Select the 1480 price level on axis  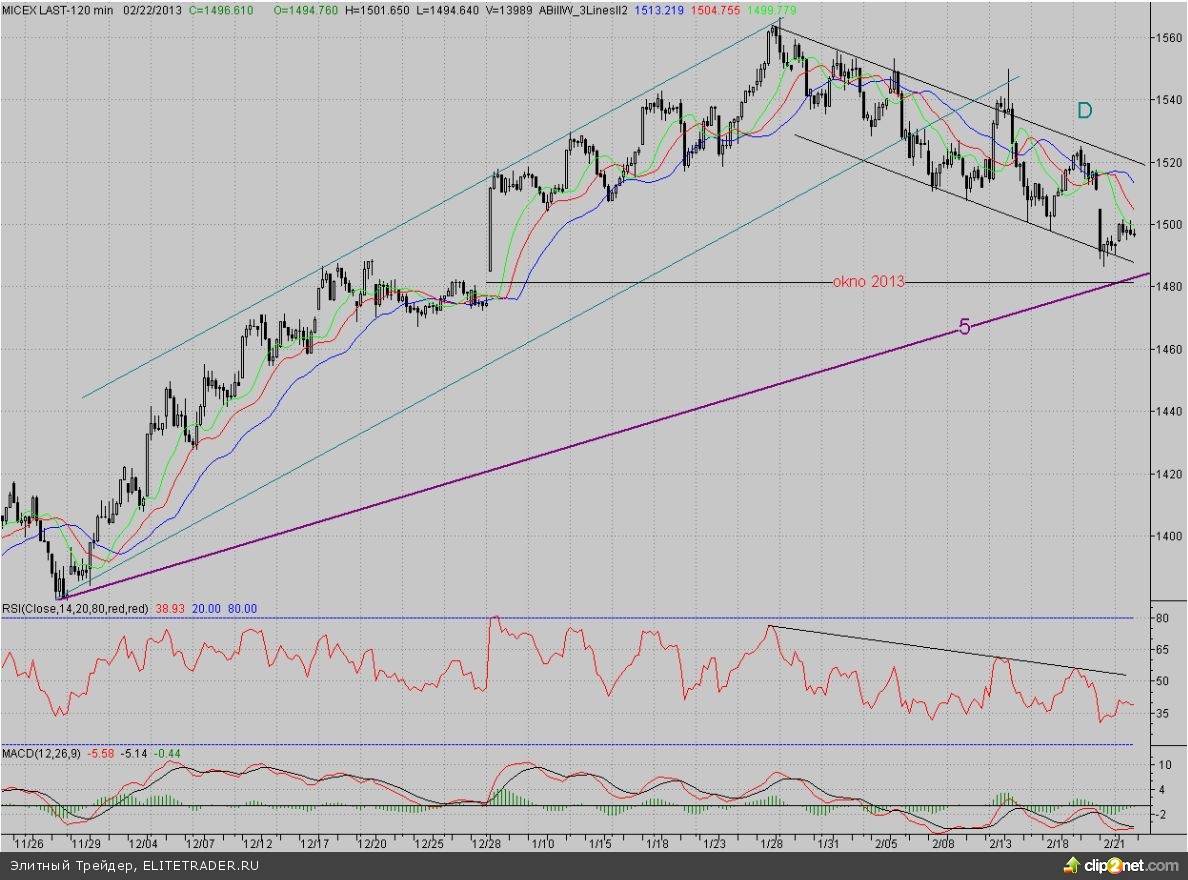pyautogui.click(x=1169, y=287)
